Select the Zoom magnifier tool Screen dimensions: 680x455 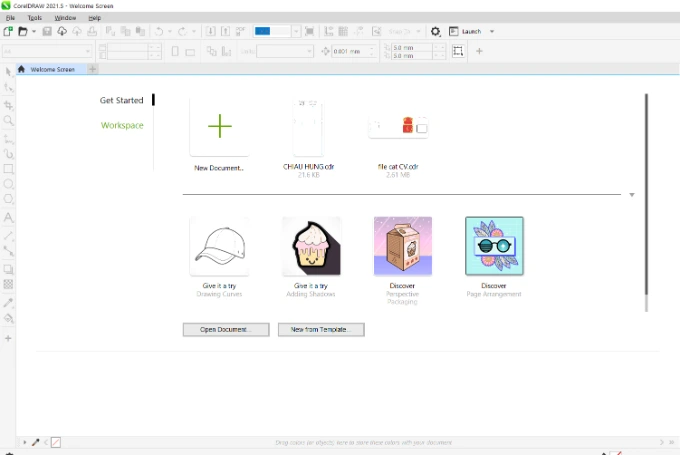pyautogui.click(x=8, y=121)
